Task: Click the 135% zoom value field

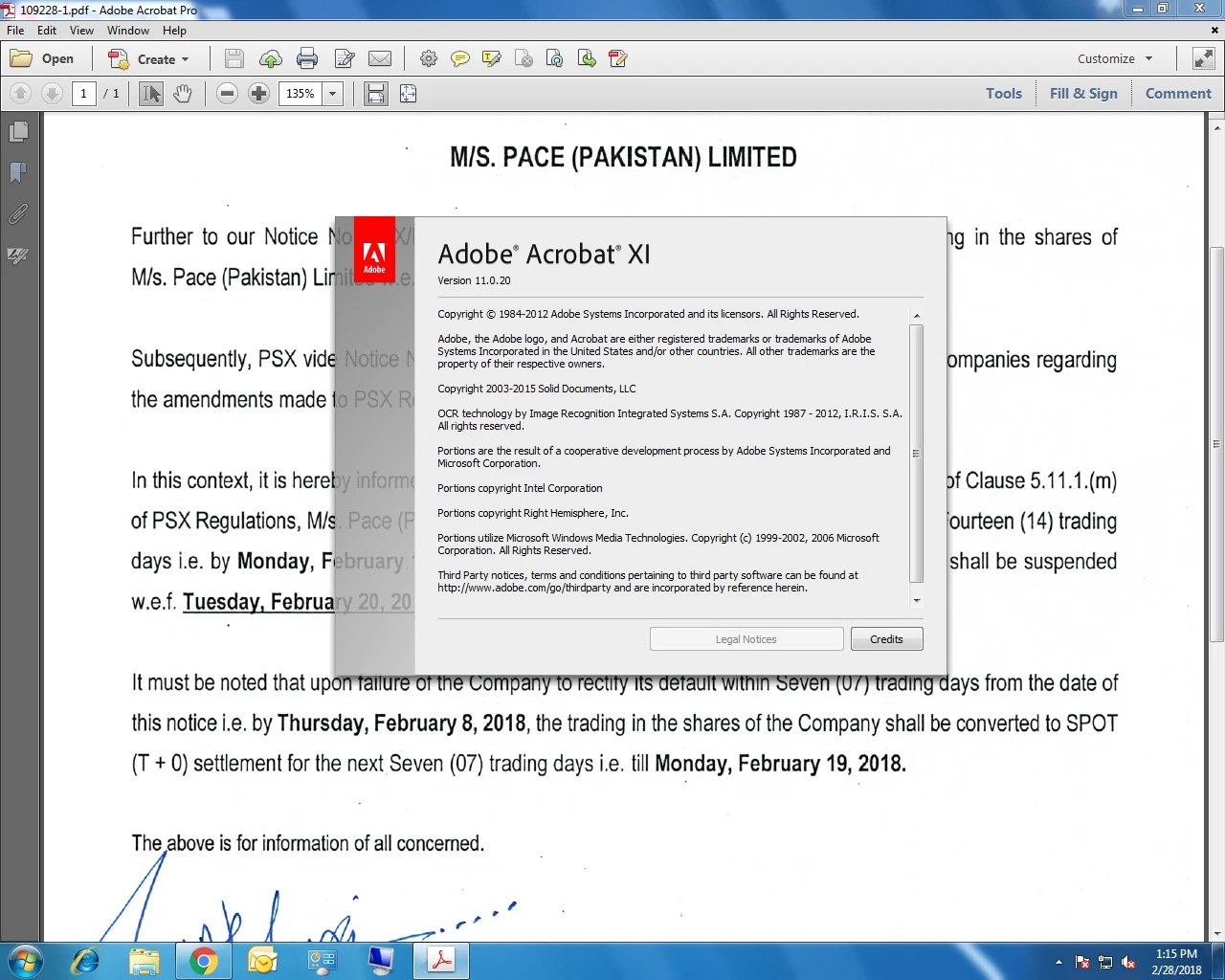Action: pyautogui.click(x=301, y=93)
